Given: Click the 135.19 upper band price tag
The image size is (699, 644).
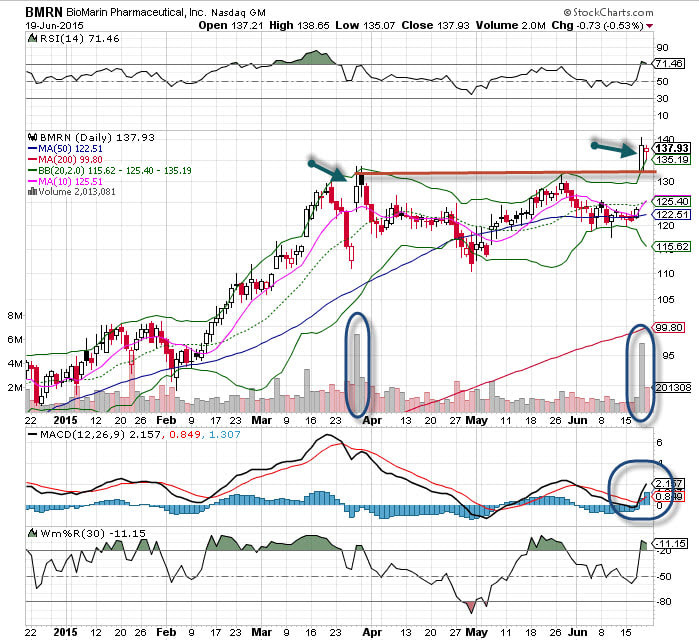Looking at the screenshot, I should pyautogui.click(x=673, y=160).
